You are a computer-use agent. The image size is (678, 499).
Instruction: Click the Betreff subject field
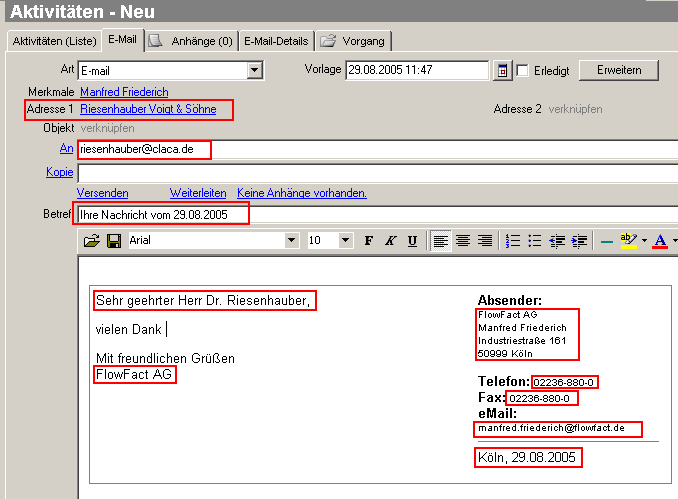click(x=378, y=215)
